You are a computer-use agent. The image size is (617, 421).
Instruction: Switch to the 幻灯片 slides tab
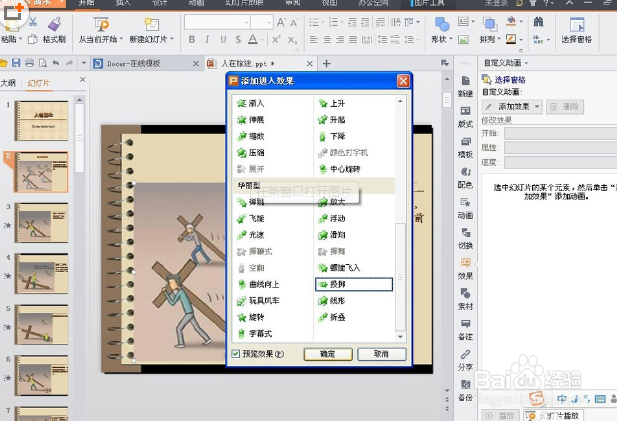click(x=39, y=83)
